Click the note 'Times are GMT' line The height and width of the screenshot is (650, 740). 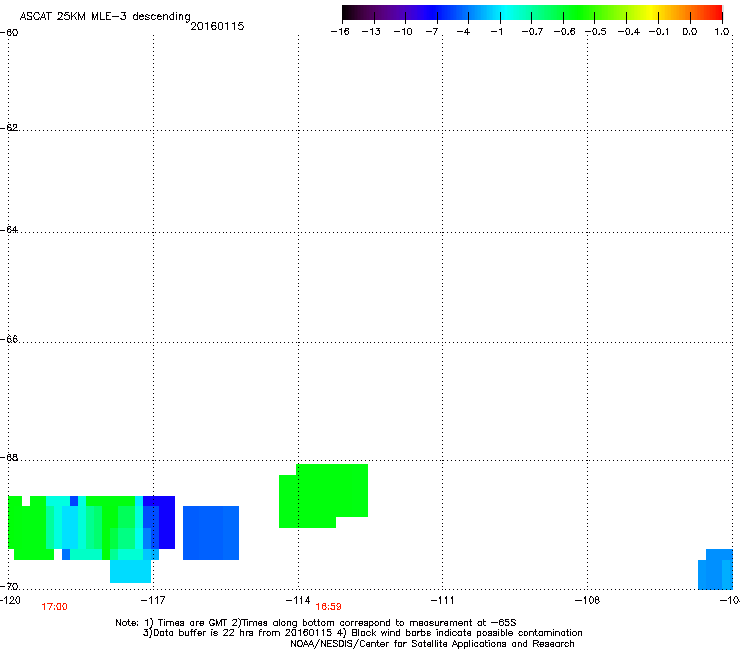coord(316,623)
